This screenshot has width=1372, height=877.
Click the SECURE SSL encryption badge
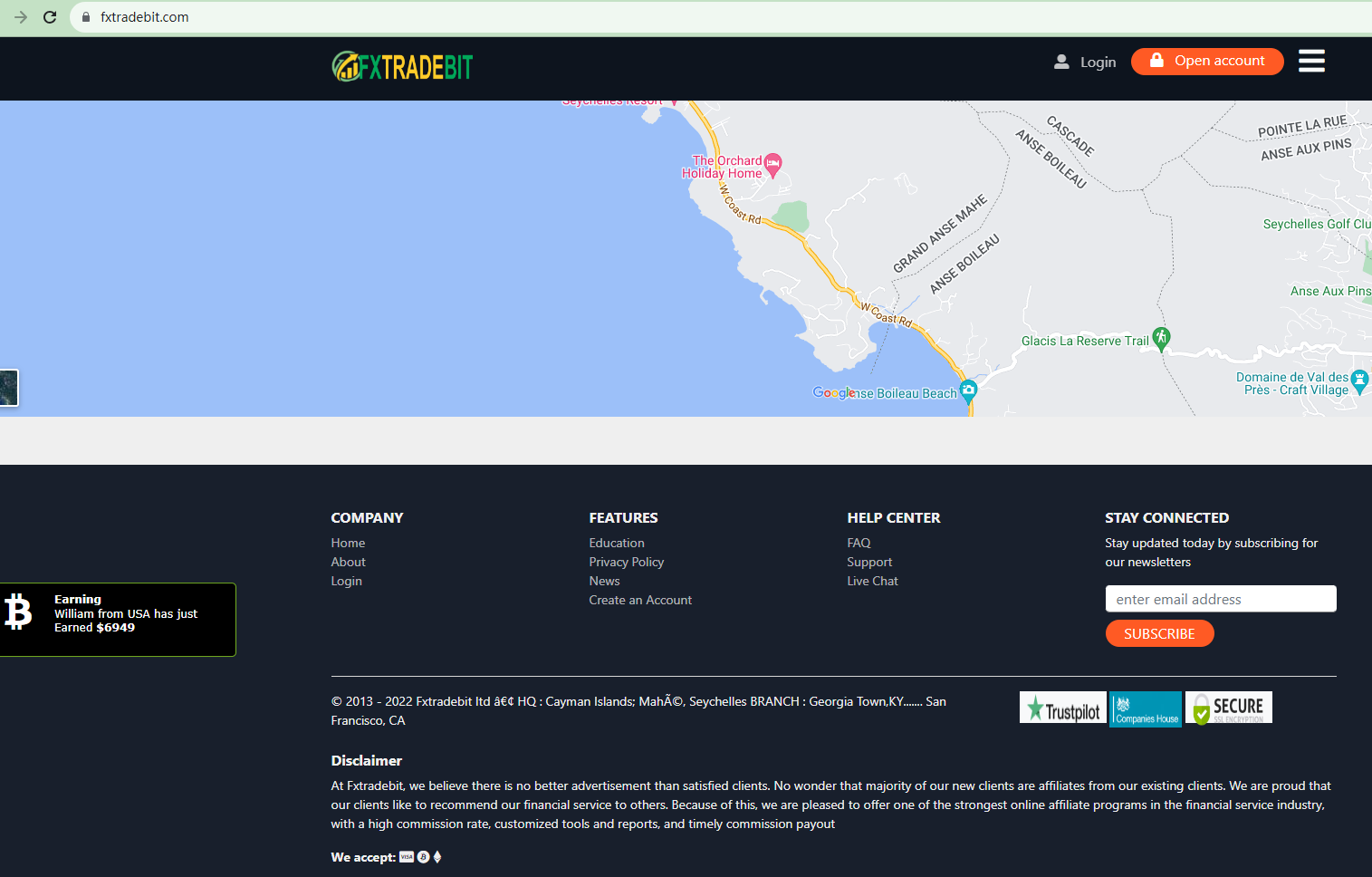point(1229,708)
